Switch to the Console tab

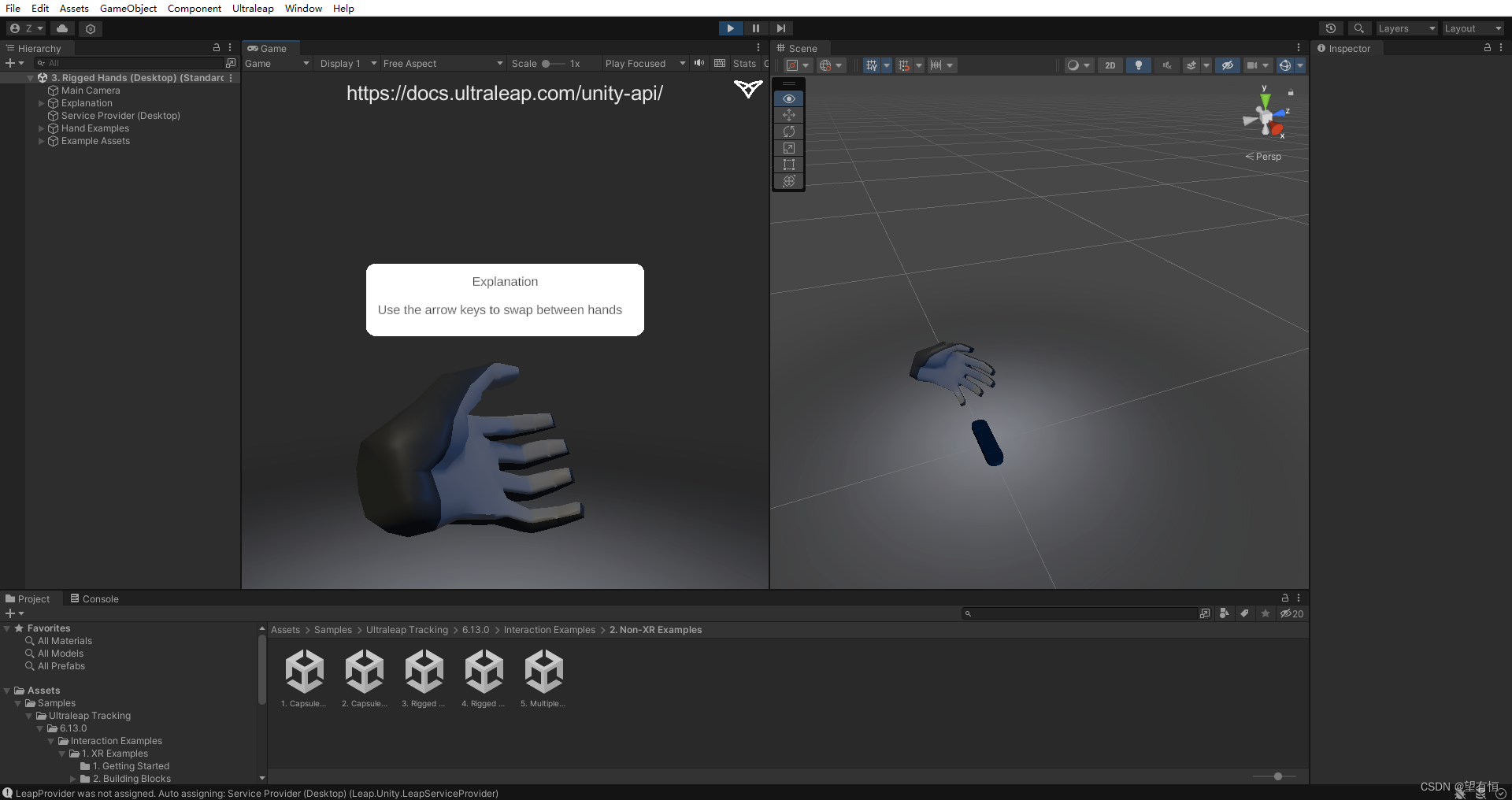[94, 599]
